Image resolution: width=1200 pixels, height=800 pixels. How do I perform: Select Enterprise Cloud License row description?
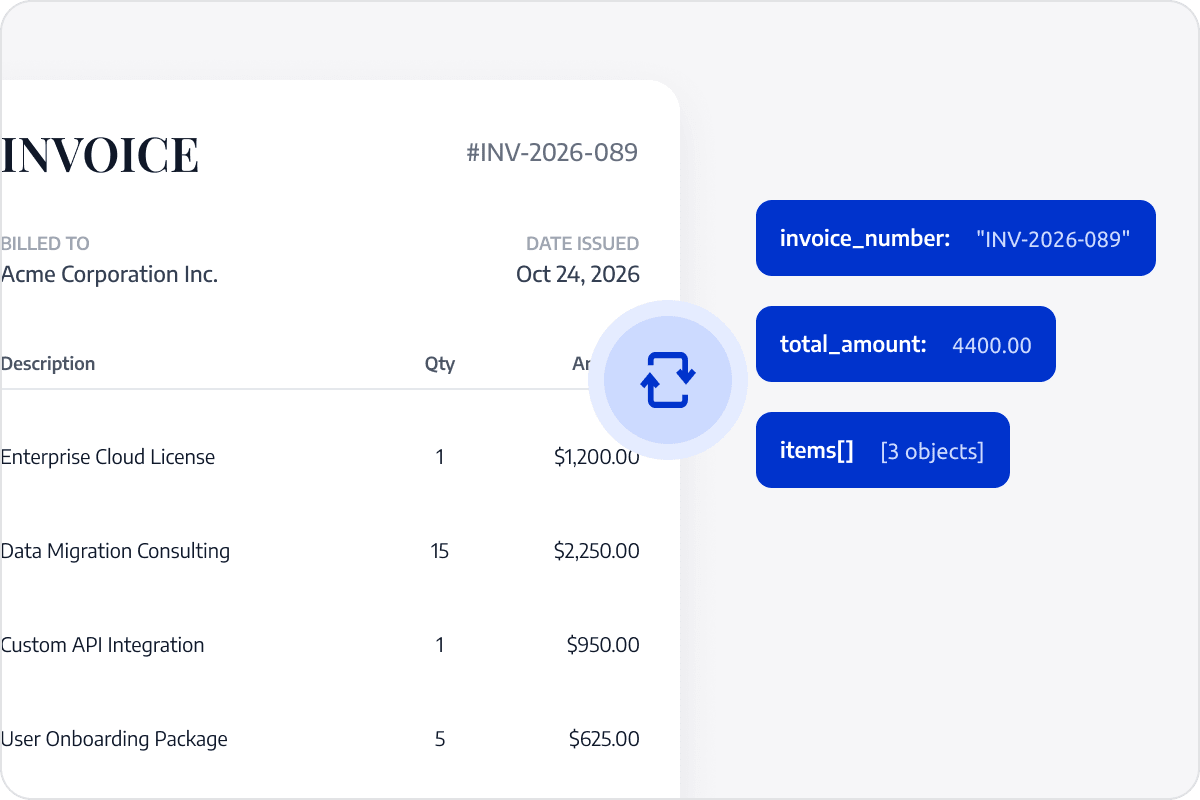pyautogui.click(x=108, y=457)
